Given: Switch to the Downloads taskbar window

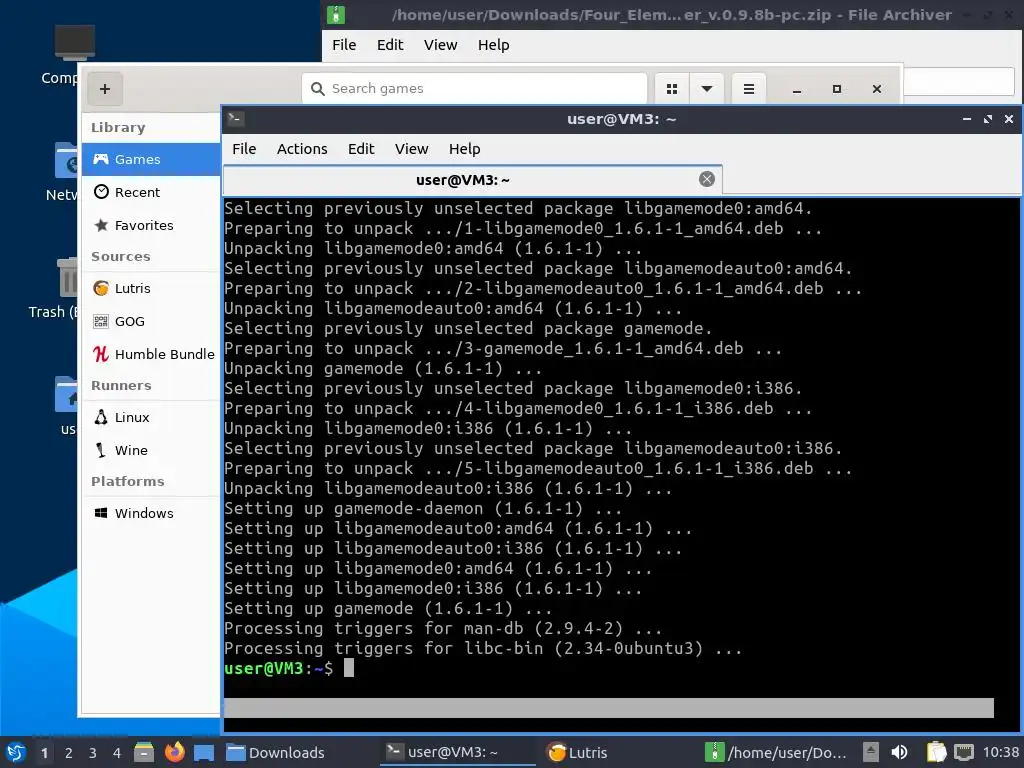Looking at the screenshot, I should coord(298,752).
